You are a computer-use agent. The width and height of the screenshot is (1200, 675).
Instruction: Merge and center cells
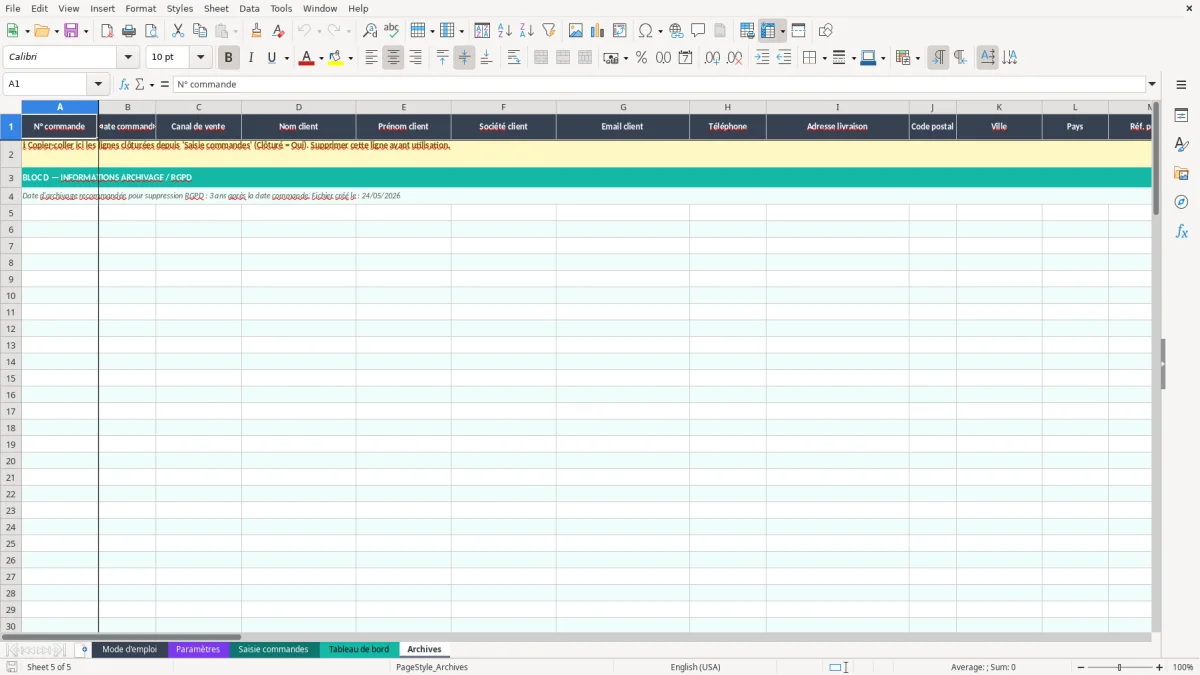tap(541, 58)
